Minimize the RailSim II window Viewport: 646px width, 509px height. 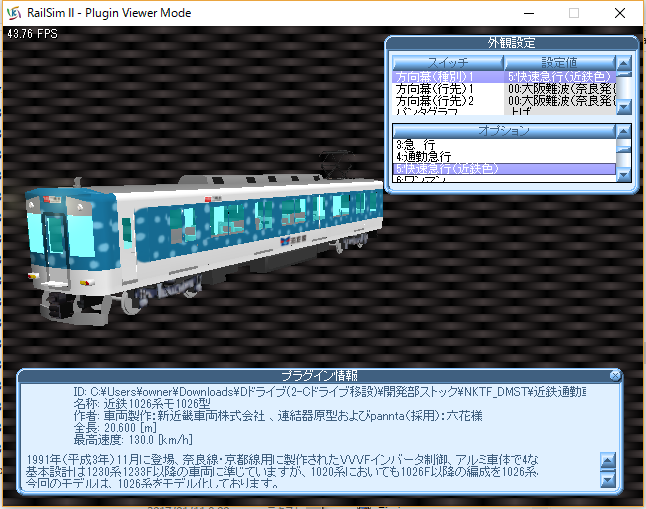[529, 13]
